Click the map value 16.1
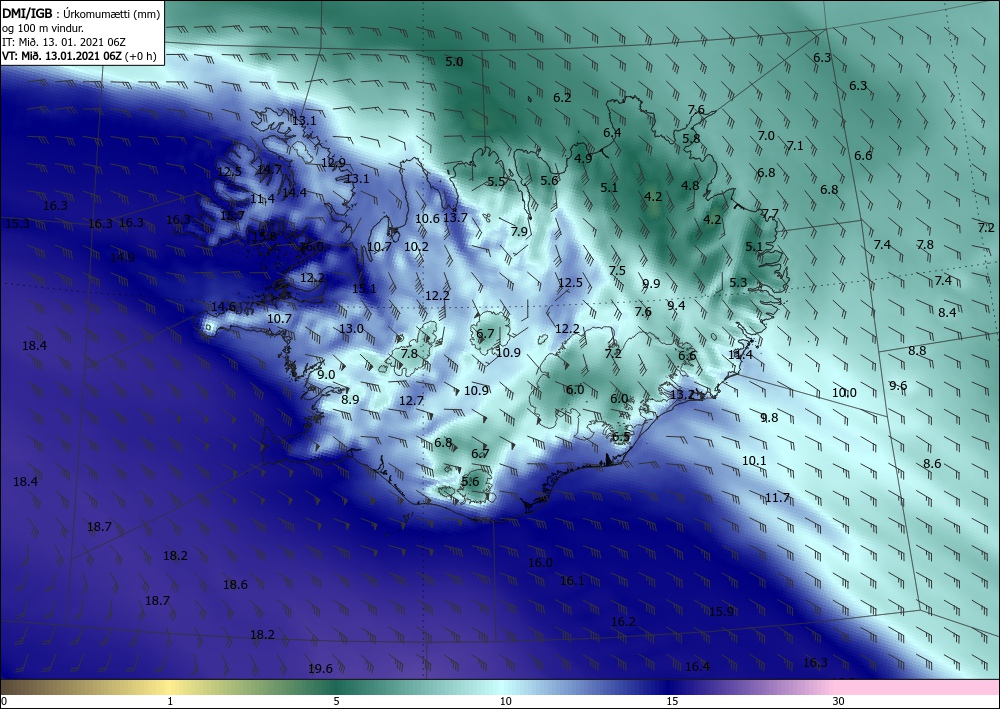 [x=572, y=581]
